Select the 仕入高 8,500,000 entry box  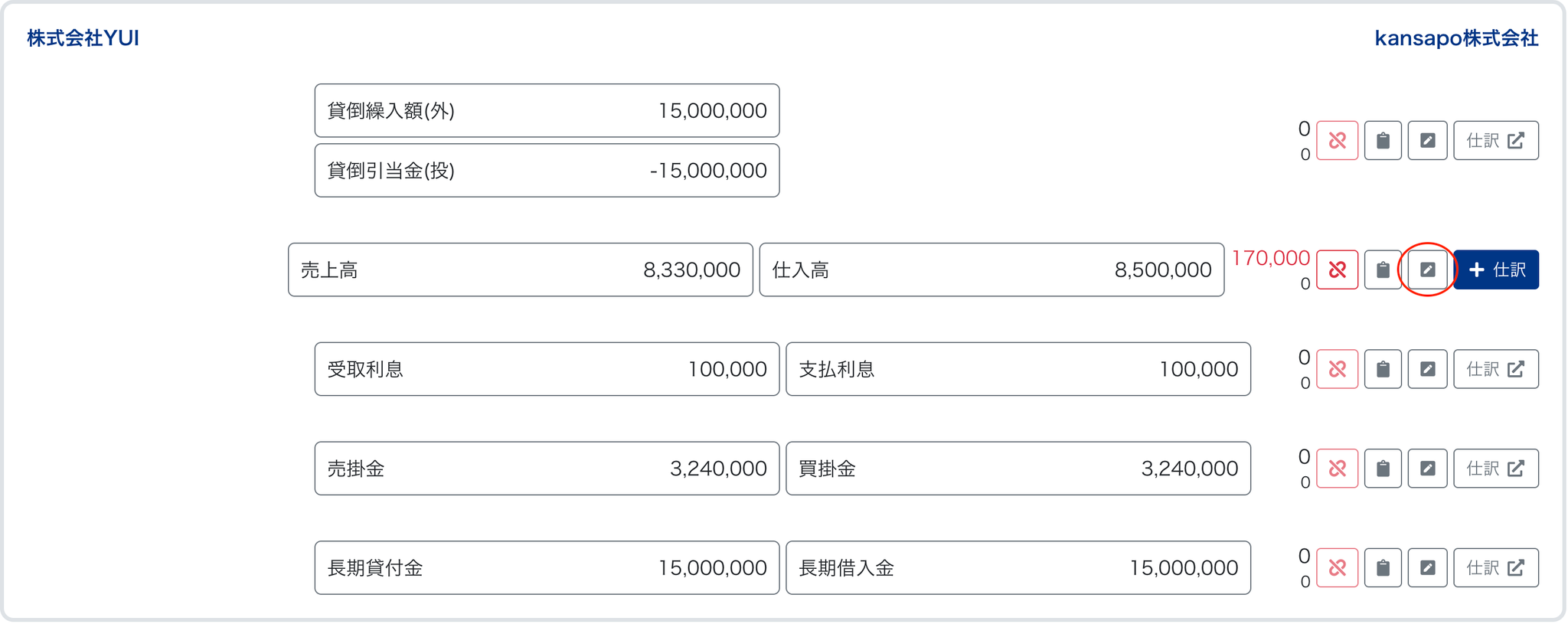click(x=991, y=270)
